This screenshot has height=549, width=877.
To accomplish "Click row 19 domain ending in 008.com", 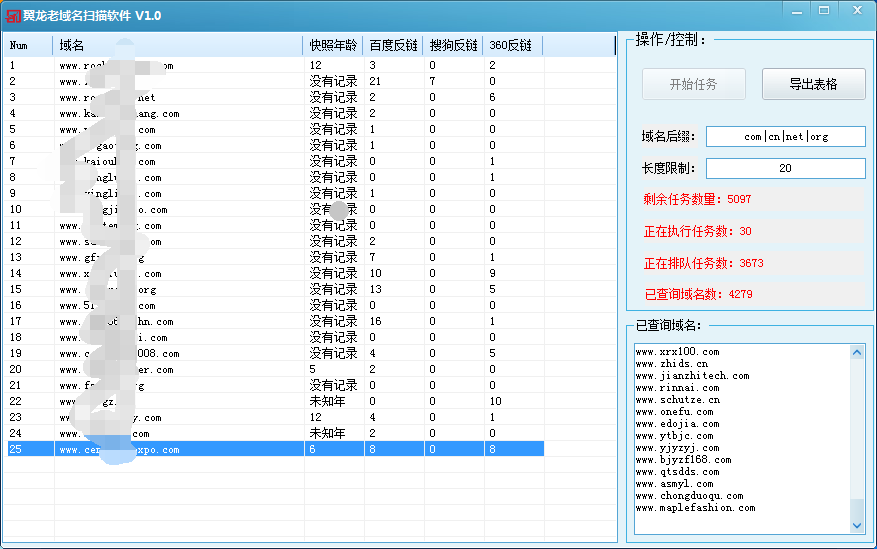I will pyautogui.click(x=119, y=353).
